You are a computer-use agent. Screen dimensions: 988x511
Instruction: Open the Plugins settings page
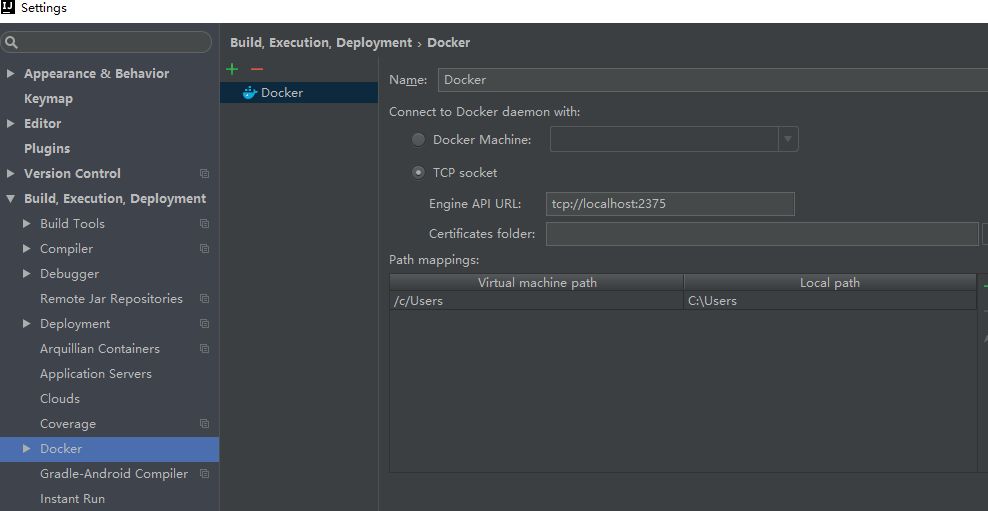(47, 149)
